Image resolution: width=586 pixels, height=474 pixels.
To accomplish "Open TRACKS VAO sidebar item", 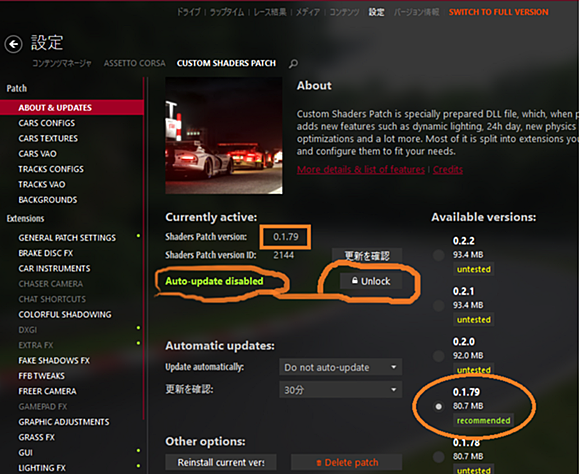I will tap(42, 185).
